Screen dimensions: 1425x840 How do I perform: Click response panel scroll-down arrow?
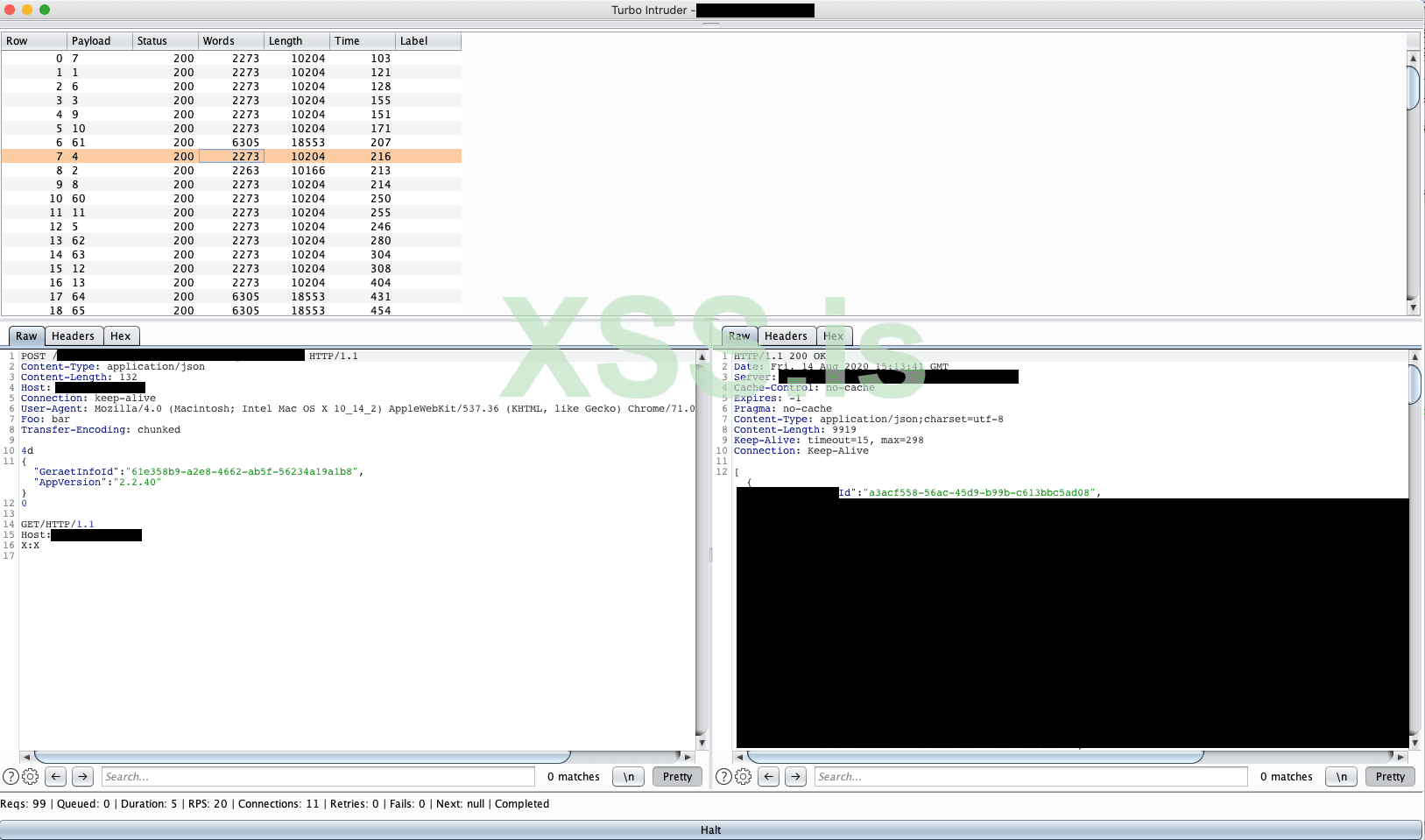1414,743
